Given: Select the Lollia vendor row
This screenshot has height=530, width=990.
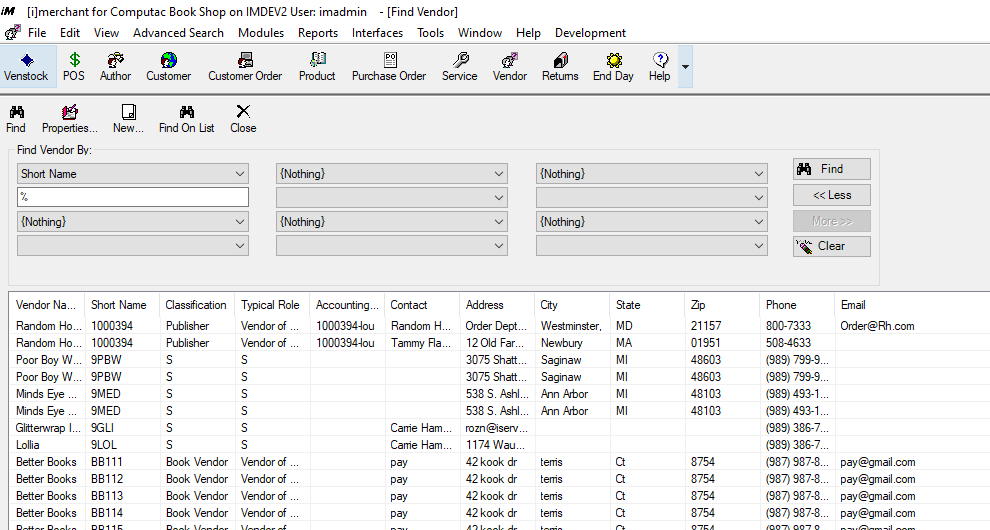Looking at the screenshot, I should (499, 445).
